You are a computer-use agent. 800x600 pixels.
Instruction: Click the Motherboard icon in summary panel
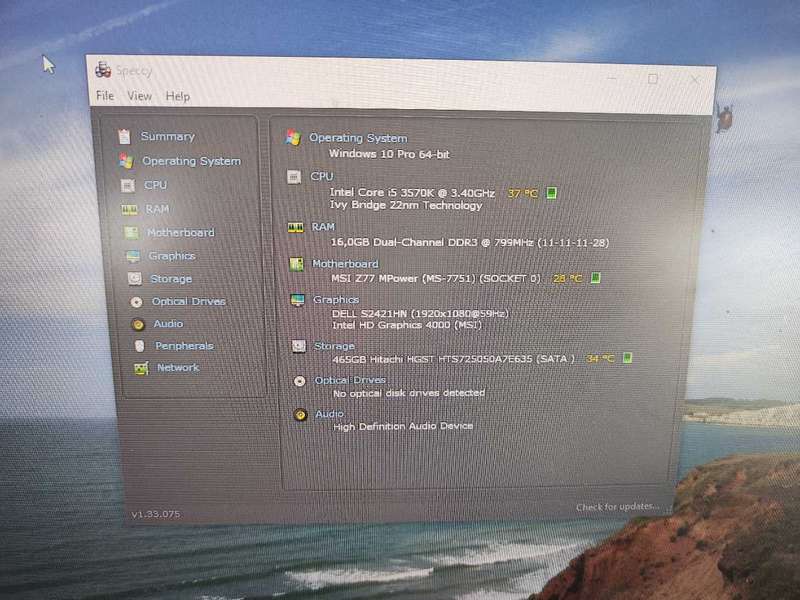tap(296, 264)
